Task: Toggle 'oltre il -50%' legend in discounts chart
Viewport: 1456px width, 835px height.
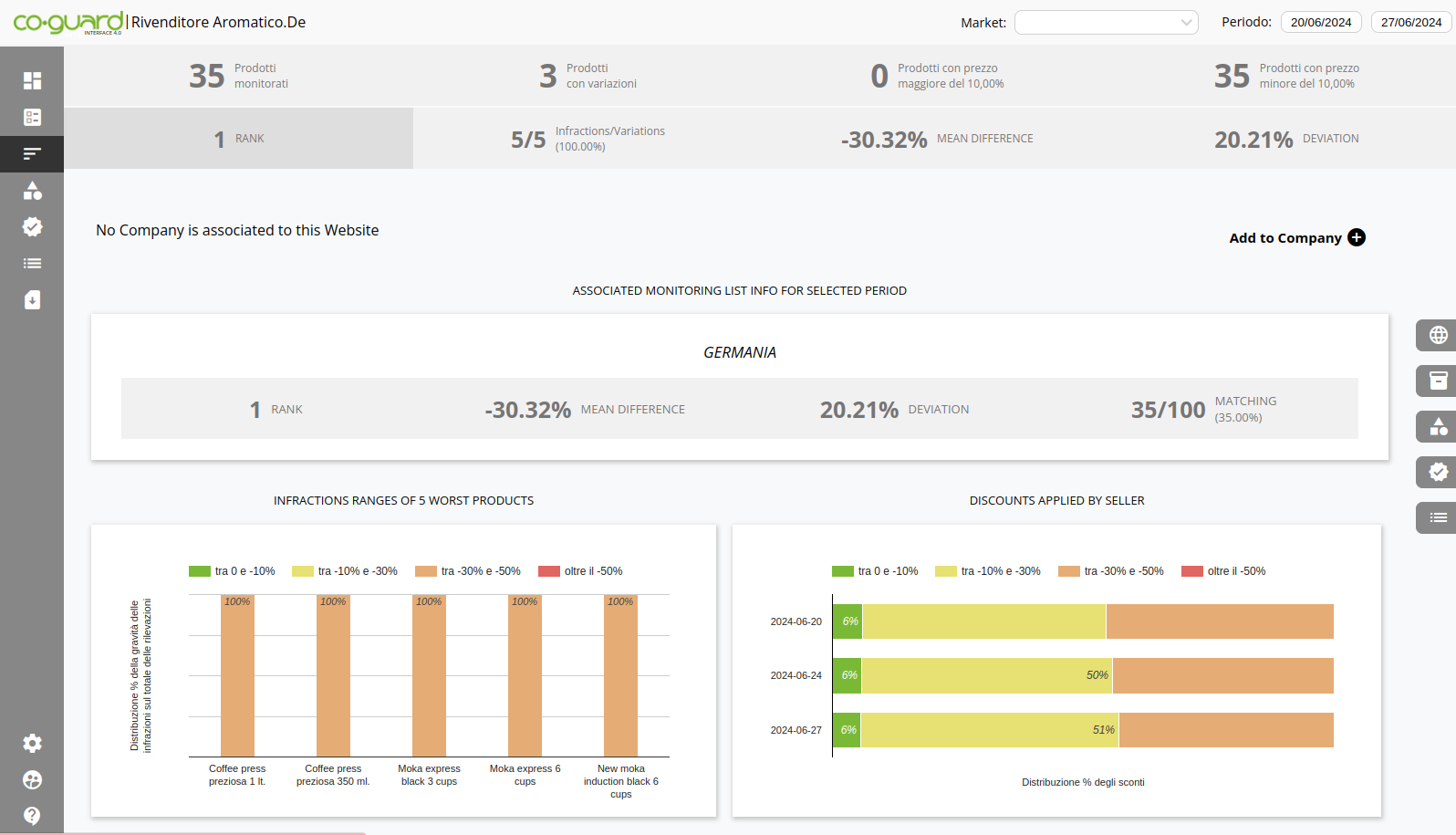Action: [x=1223, y=571]
